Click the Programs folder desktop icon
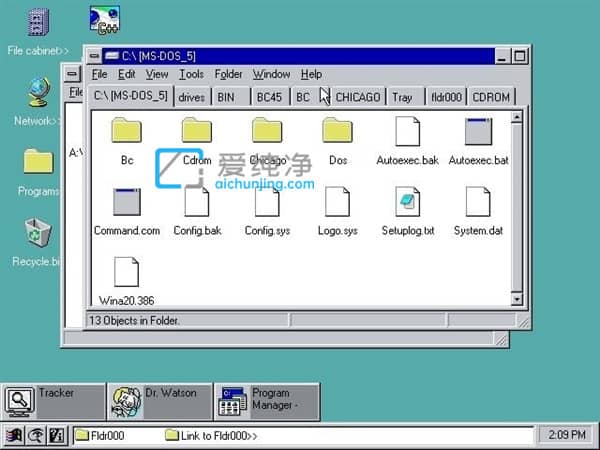This screenshot has width=600, height=450. click(x=38, y=161)
